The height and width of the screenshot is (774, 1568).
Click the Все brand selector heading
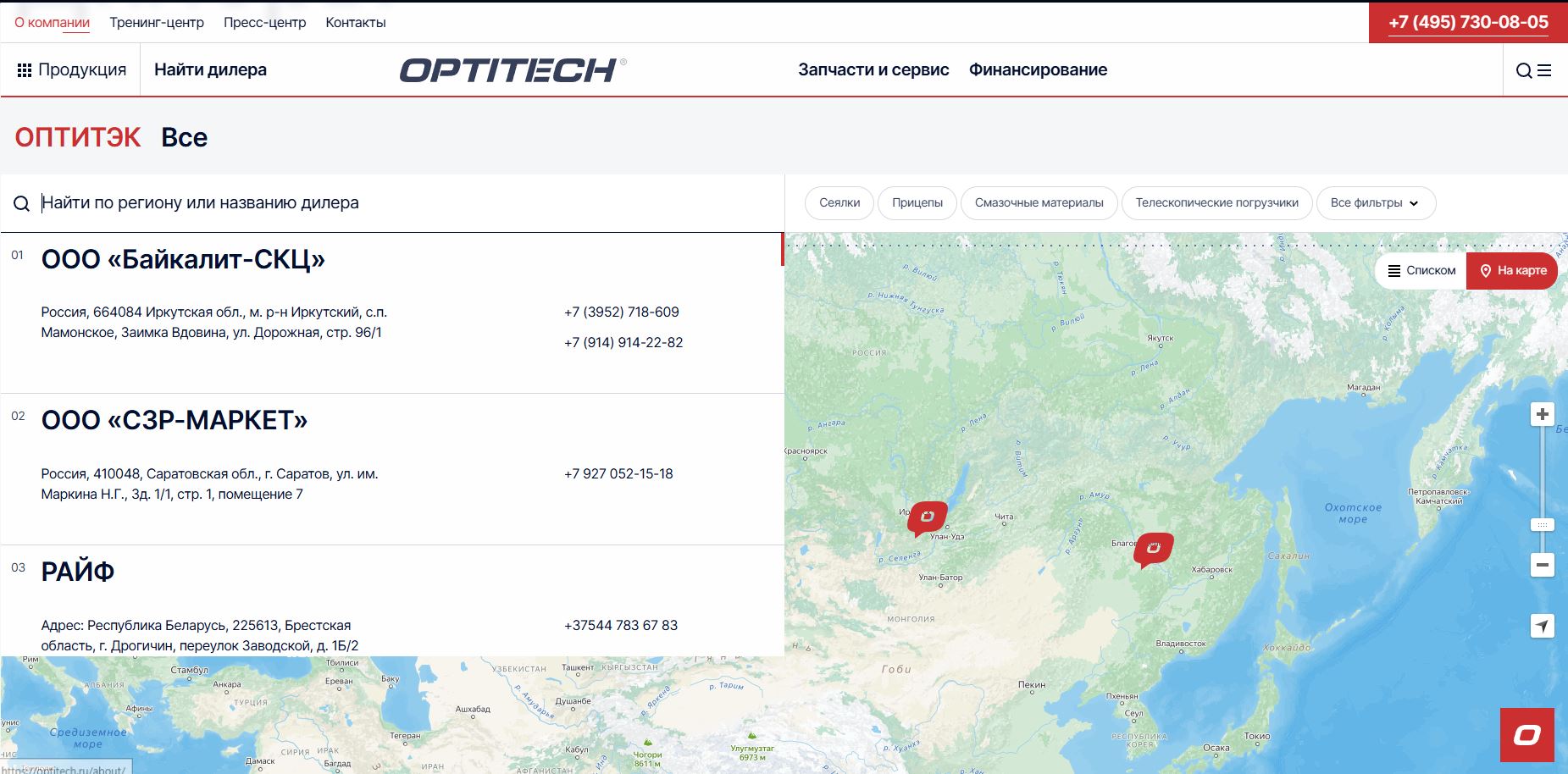[185, 137]
